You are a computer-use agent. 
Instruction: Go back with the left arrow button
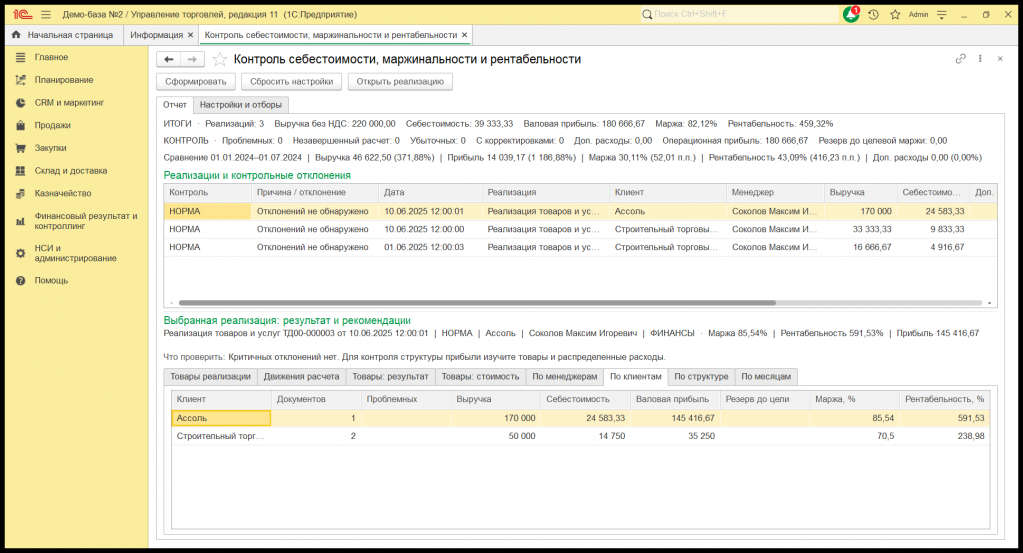[168, 59]
